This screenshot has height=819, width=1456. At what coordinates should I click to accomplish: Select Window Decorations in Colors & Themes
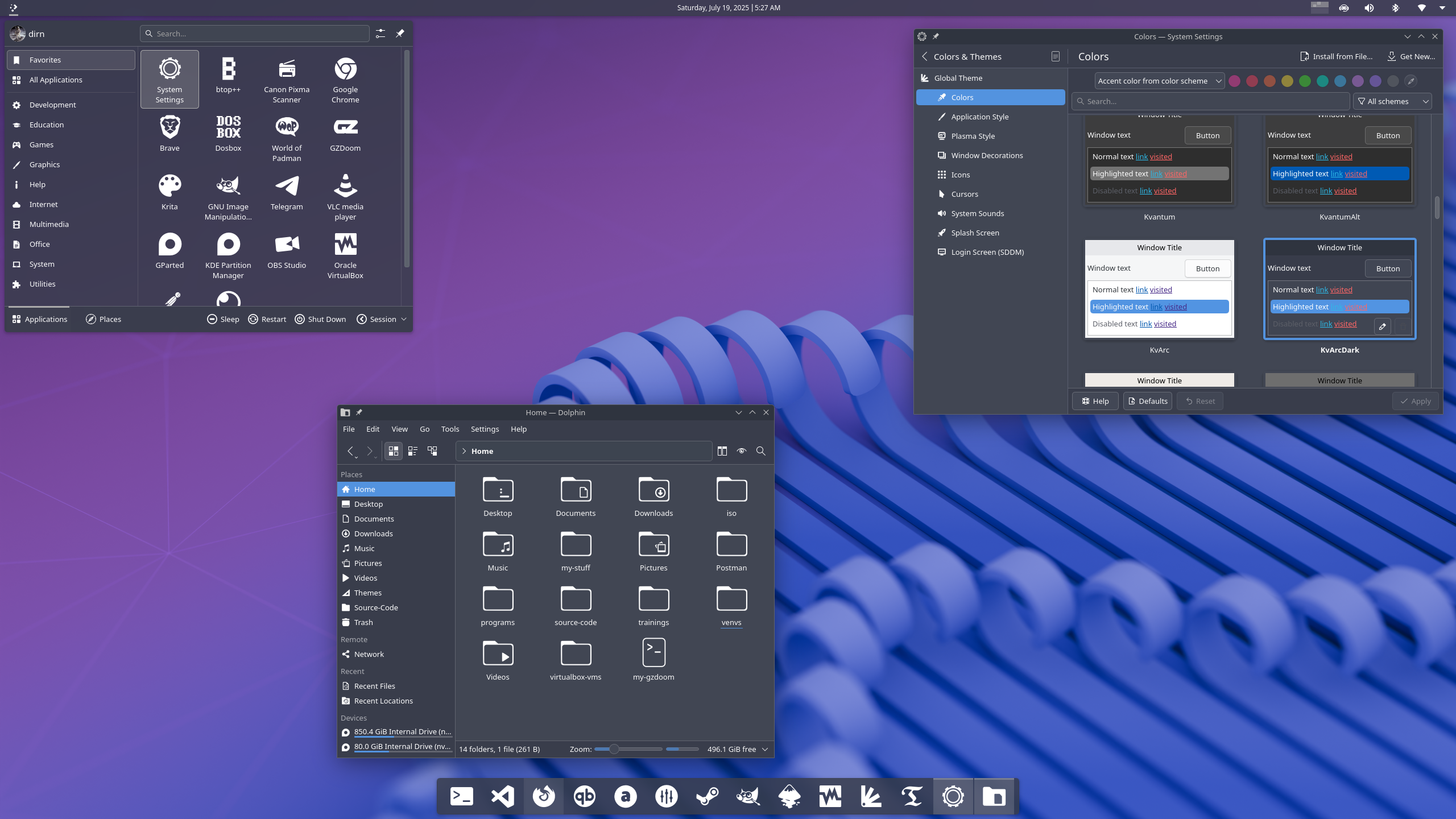(987, 155)
